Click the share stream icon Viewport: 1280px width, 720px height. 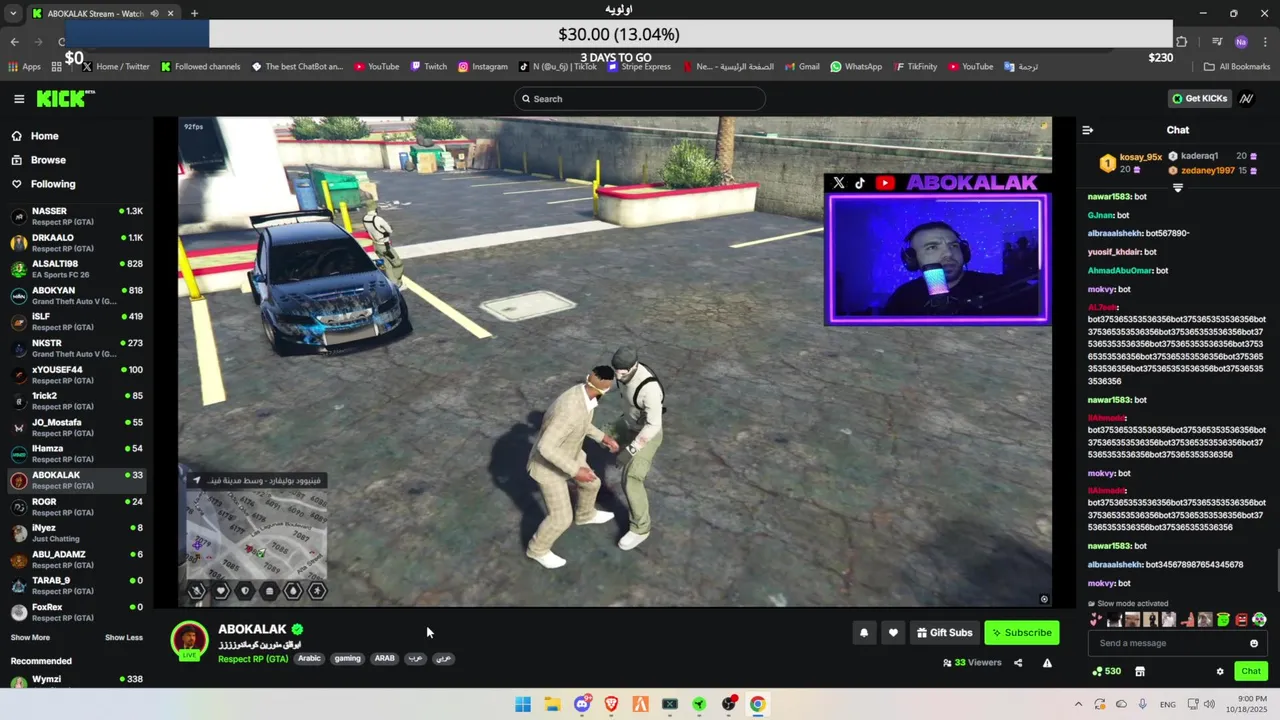(1018, 663)
